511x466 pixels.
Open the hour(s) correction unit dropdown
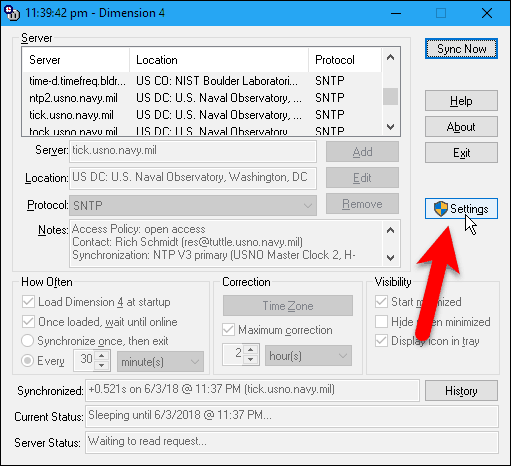pyautogui.click(x=308, y=356)
